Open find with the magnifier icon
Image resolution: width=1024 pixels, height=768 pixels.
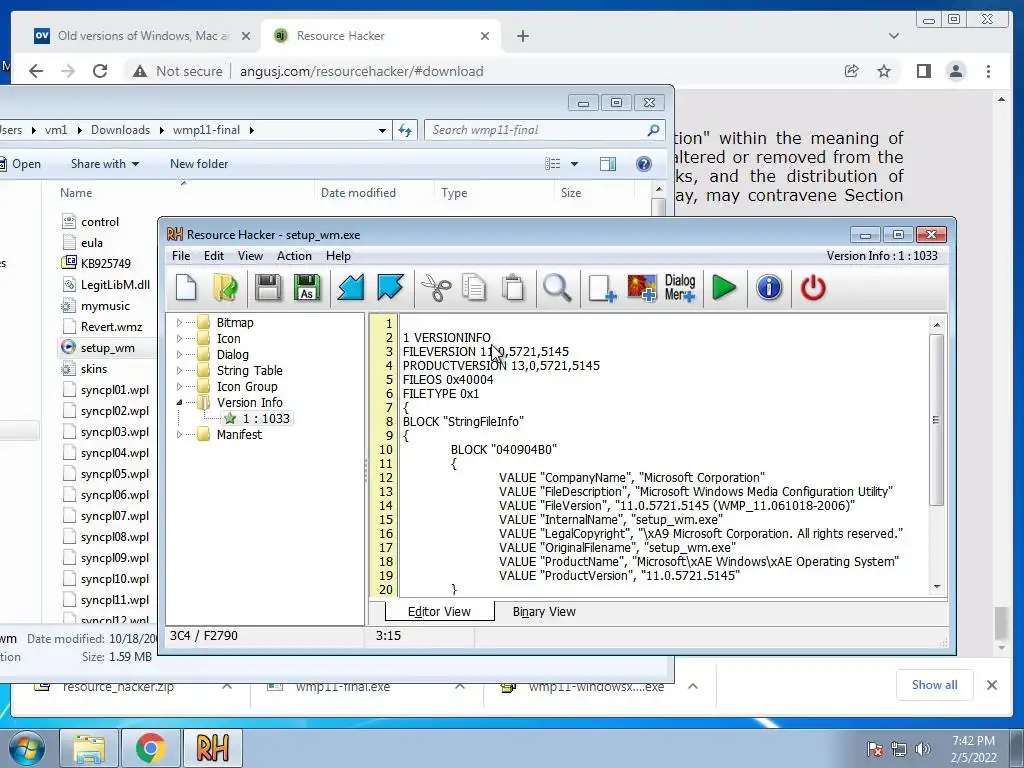[x=557, y=288]
